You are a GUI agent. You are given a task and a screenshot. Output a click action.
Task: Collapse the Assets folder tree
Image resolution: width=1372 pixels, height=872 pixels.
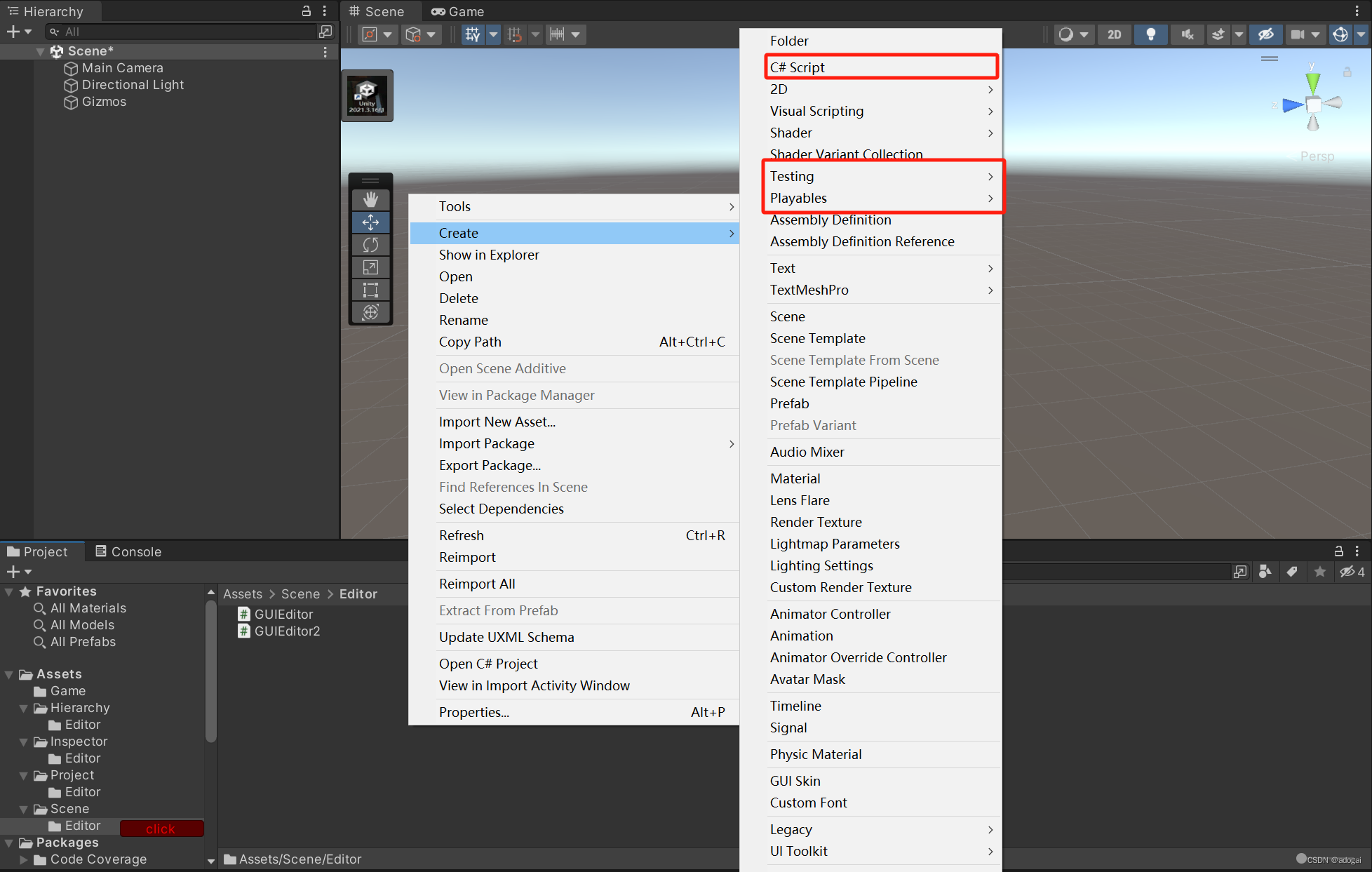point(9,675)
